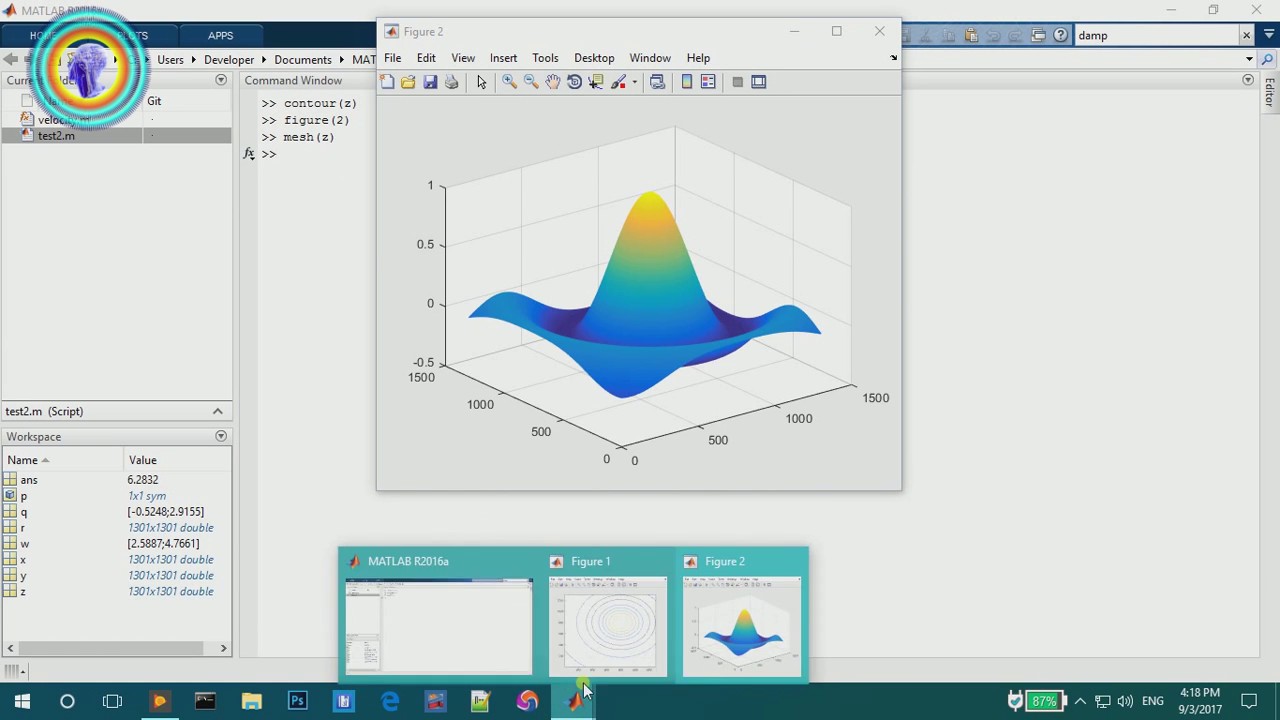The height and width of the screenshot is (720, 1280).
Task: Click the Show Plot Tools and Dock icon
Action: click(759, 82)
